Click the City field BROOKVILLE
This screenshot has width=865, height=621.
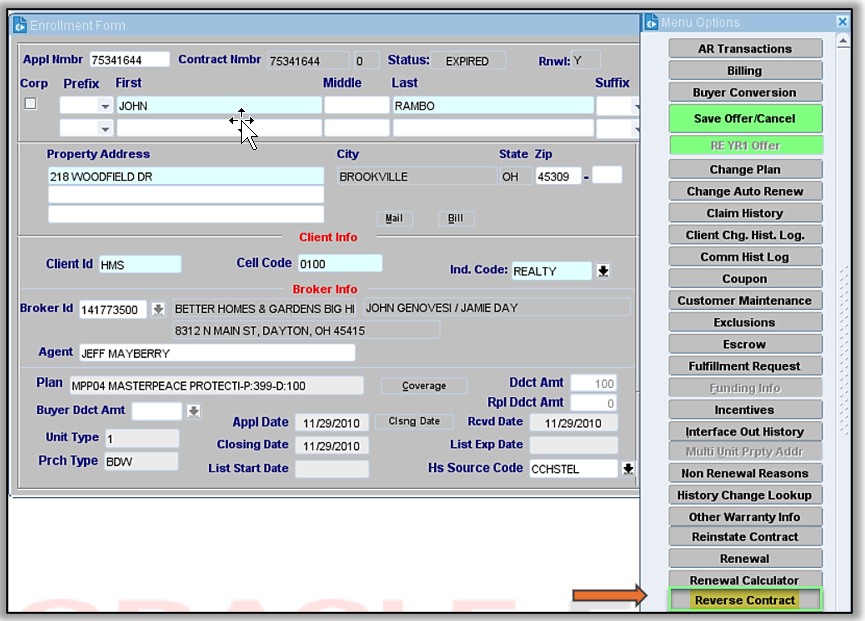(417, 176)
